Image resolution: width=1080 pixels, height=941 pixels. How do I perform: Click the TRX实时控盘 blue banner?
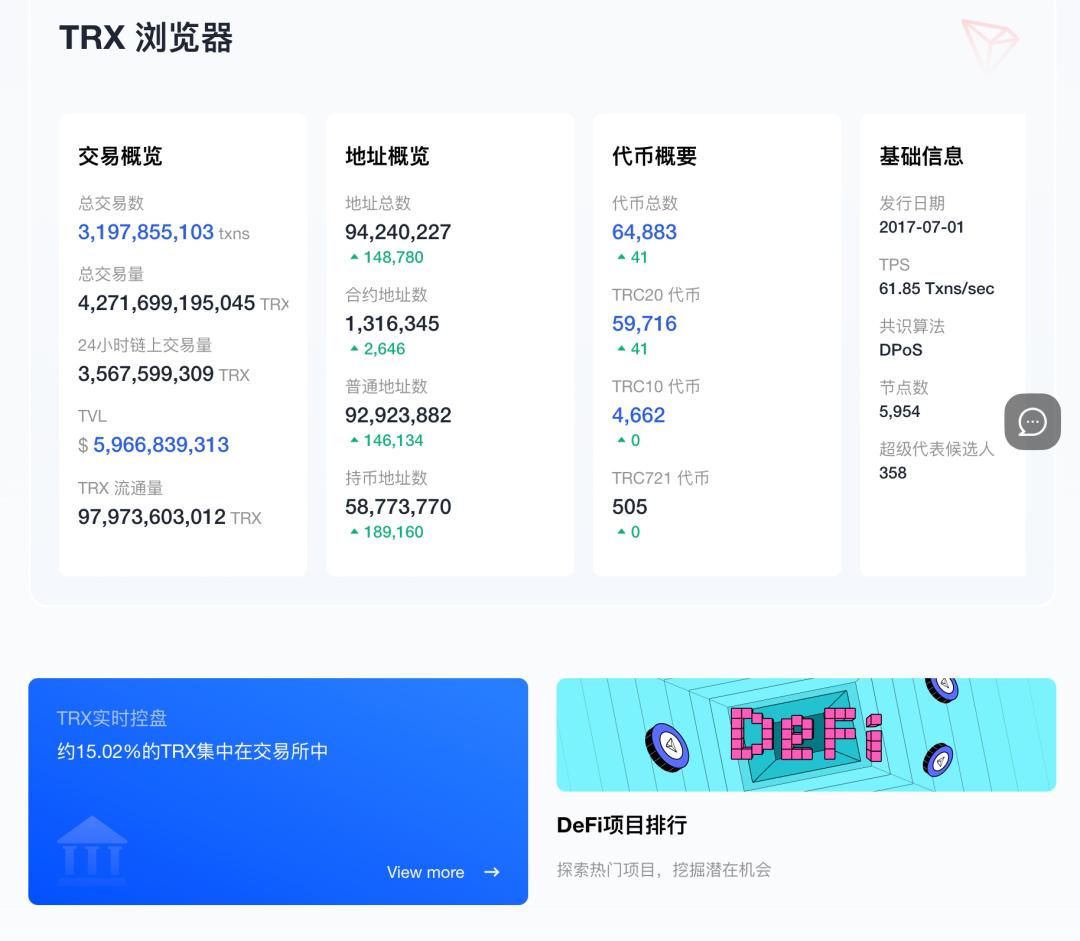(x=279, y=791)
